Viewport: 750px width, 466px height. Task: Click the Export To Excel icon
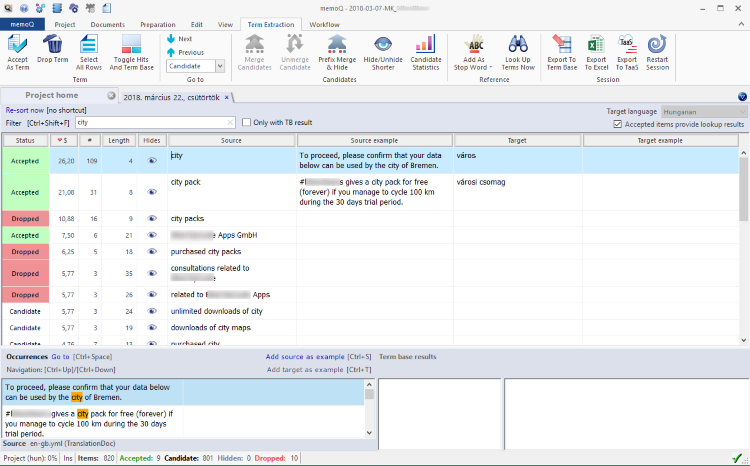click(596, 44)
